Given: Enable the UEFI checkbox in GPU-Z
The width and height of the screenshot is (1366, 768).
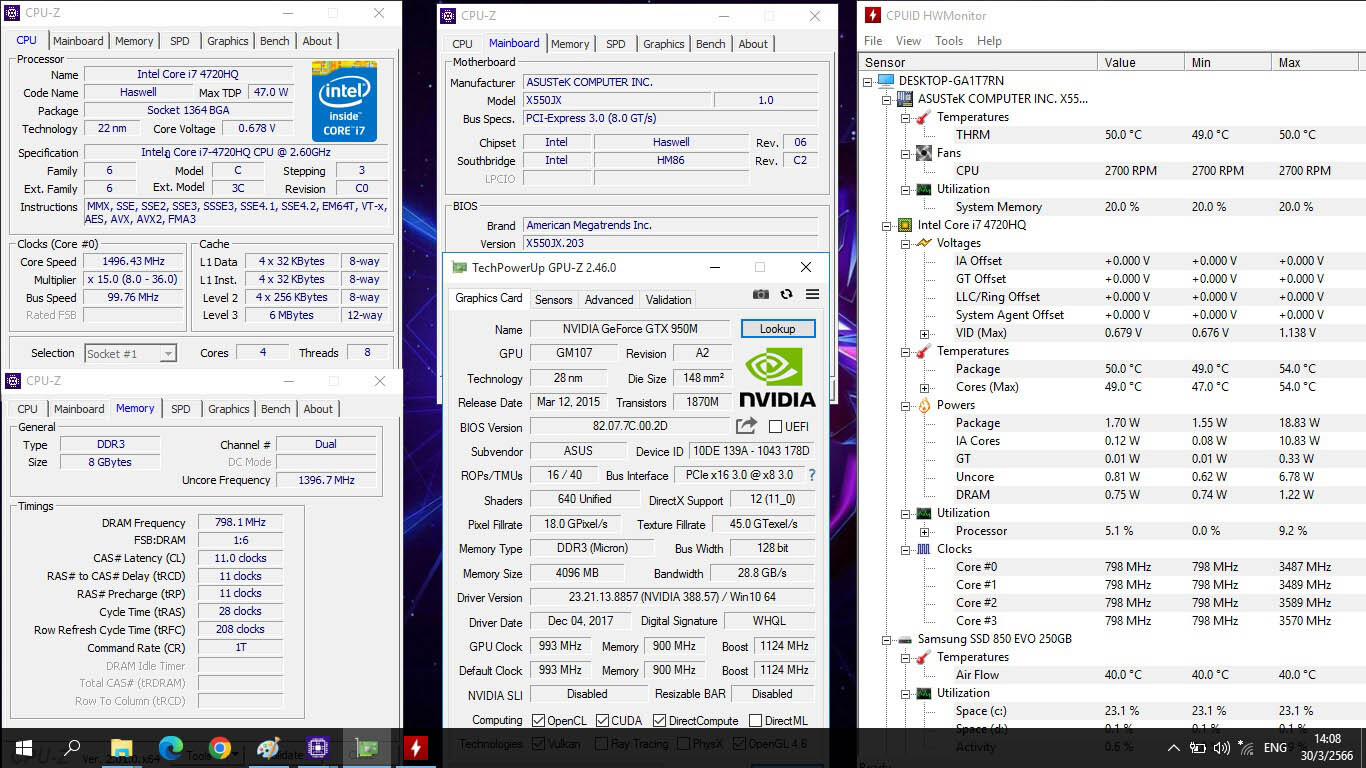Looking at the screenshot, I should point(774,427).
